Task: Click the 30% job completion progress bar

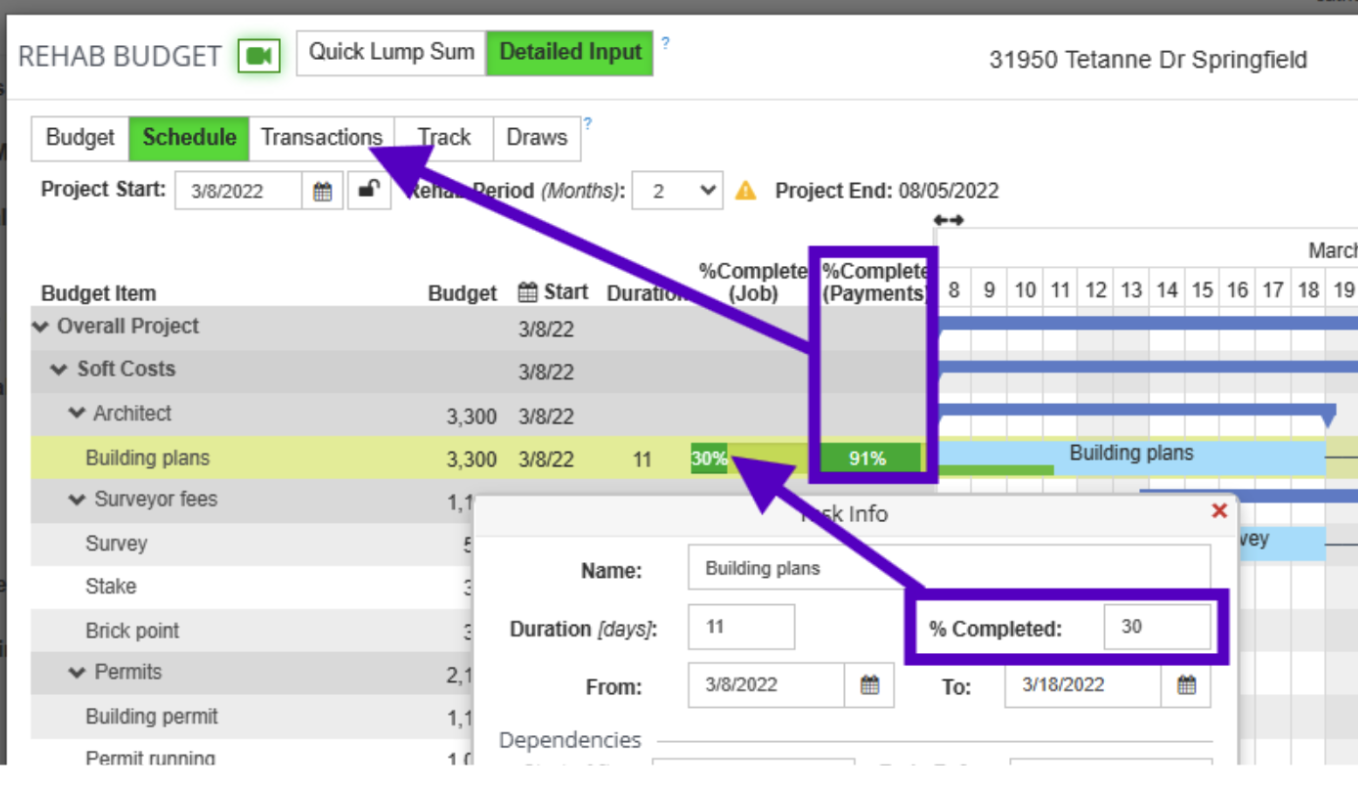Action: point(709,459)
